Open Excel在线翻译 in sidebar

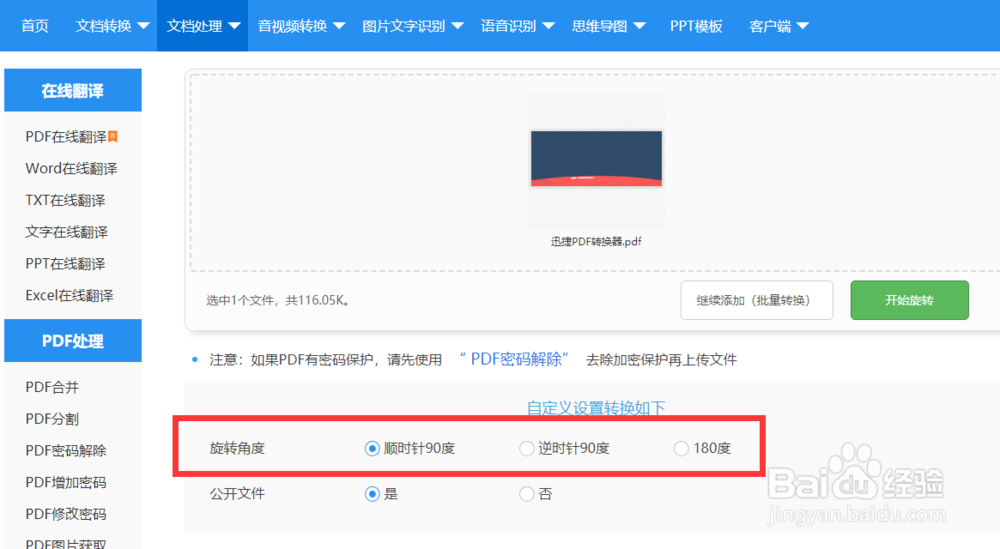pyautogui.click(x=70, y=296)
